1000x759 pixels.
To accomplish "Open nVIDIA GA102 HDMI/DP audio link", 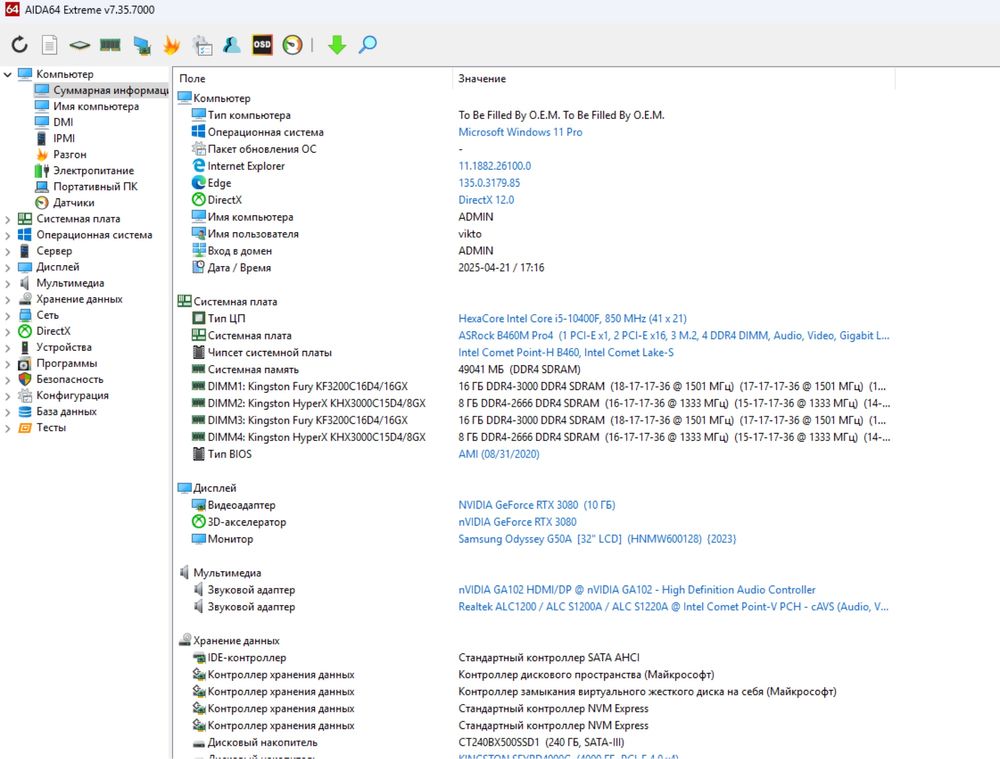I will [636, 590].
